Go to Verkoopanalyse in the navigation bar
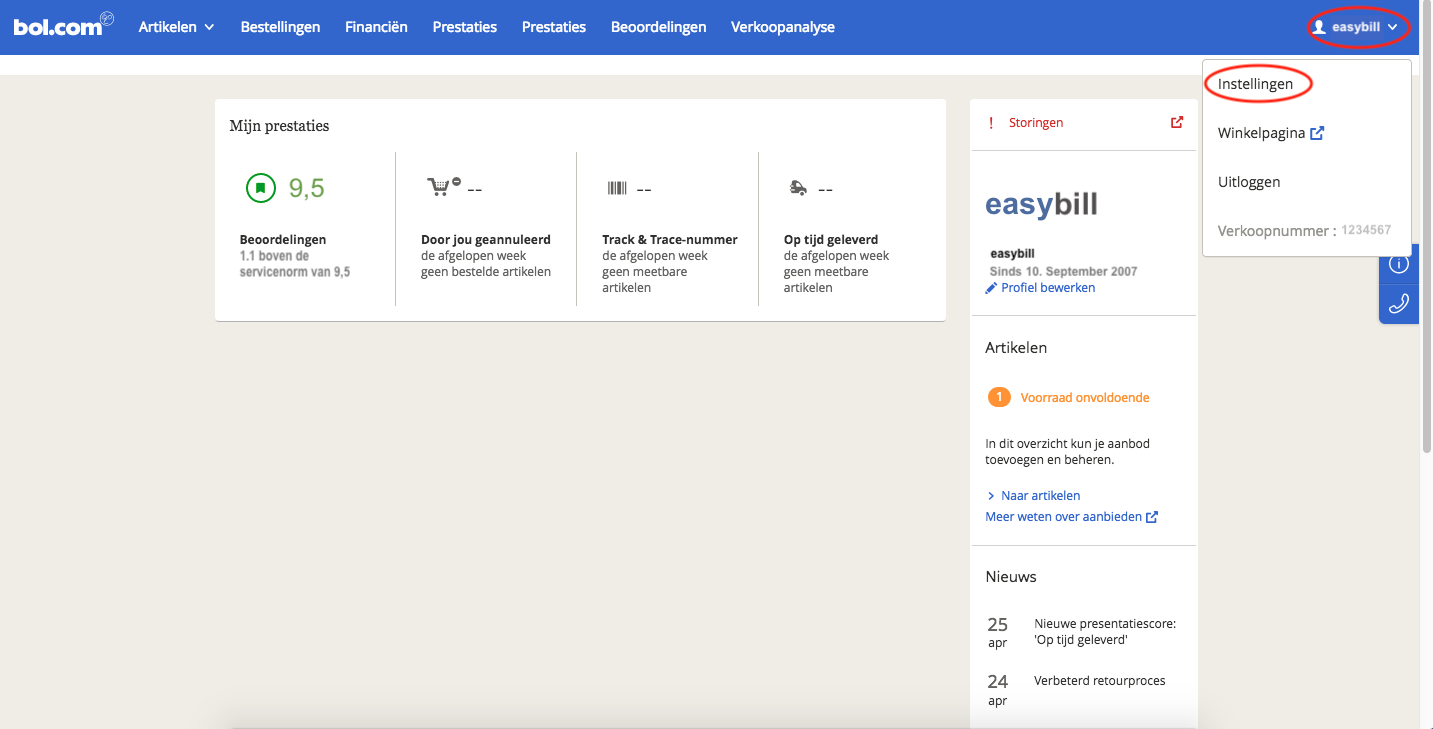 click(x=782, y=27)
